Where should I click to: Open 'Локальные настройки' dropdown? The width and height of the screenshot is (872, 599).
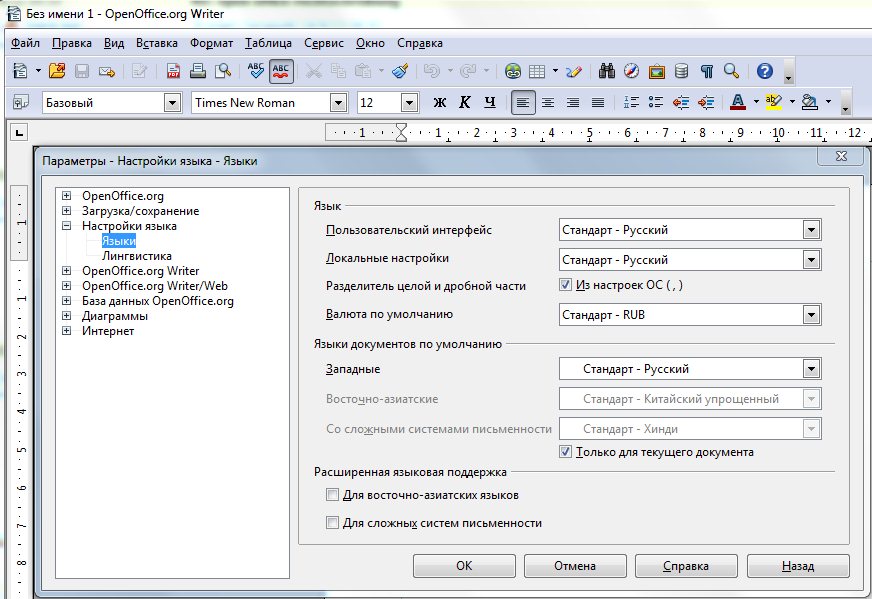tap(811, 260)
